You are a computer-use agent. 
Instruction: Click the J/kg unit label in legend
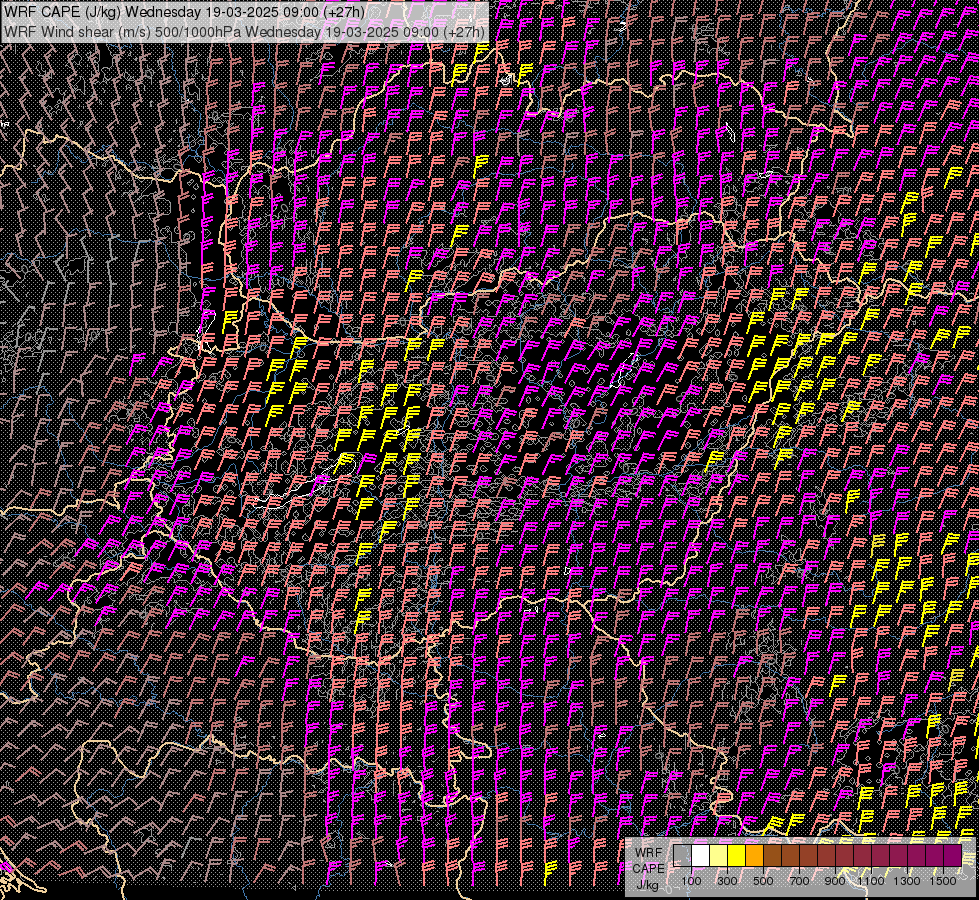(x=647, y=885)
